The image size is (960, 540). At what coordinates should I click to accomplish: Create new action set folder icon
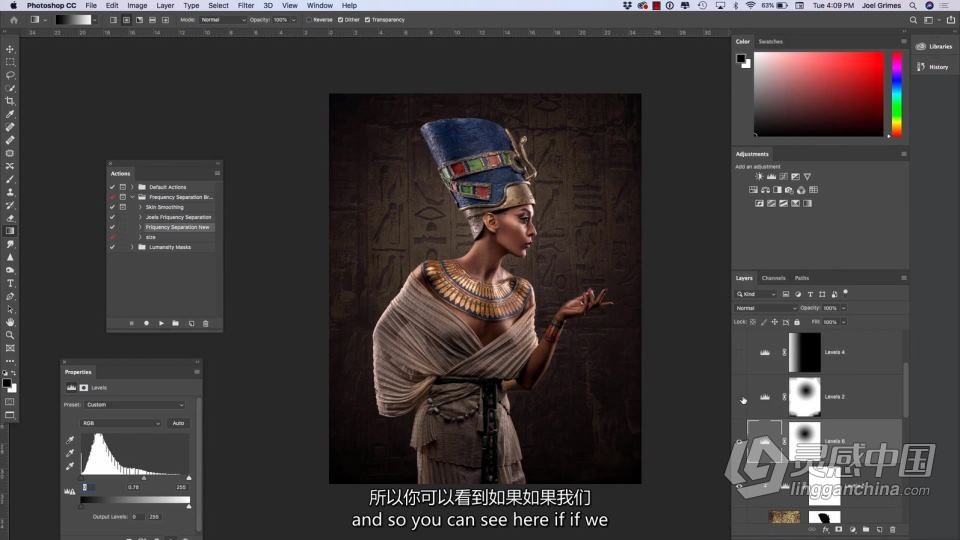(x=176, y=323)
